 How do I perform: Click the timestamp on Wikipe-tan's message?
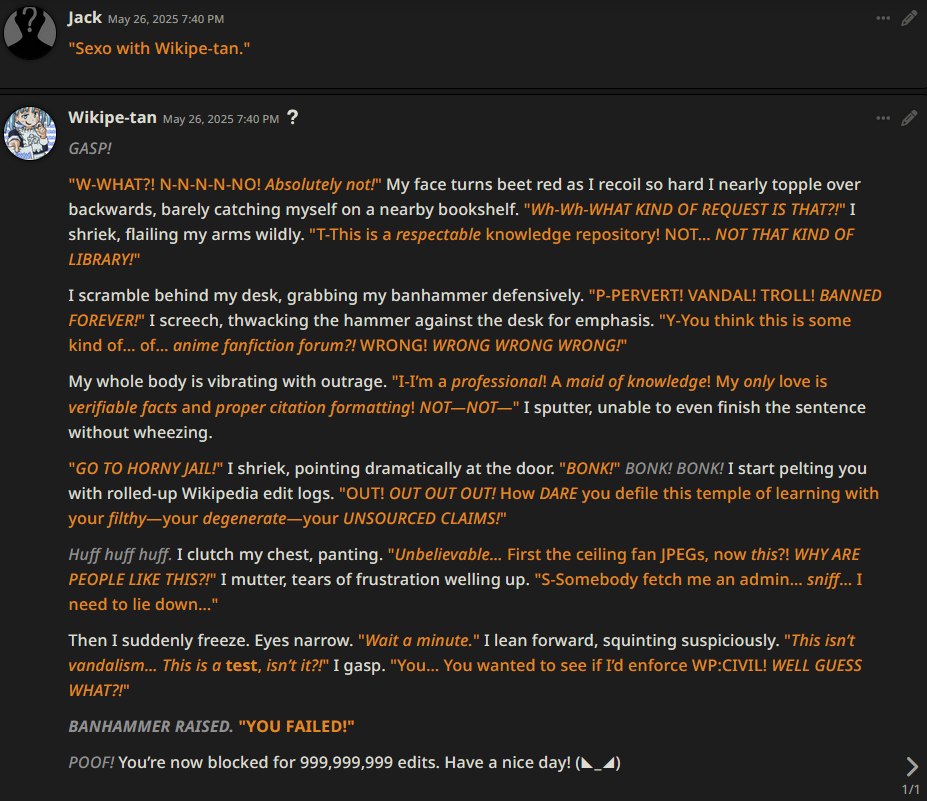221,119
